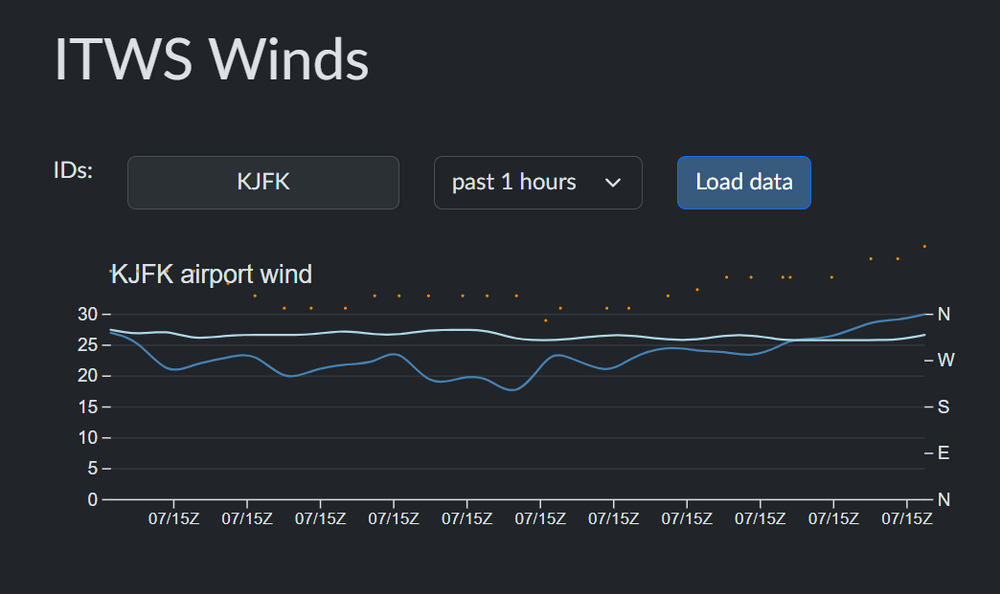Click the W label on direction axis

946,360
